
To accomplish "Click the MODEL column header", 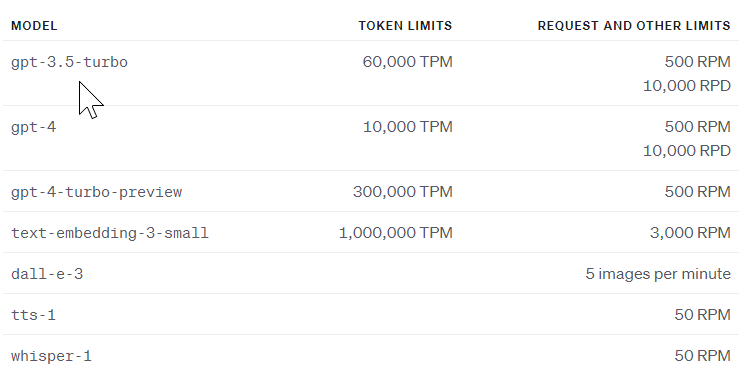I will [34, 25].
